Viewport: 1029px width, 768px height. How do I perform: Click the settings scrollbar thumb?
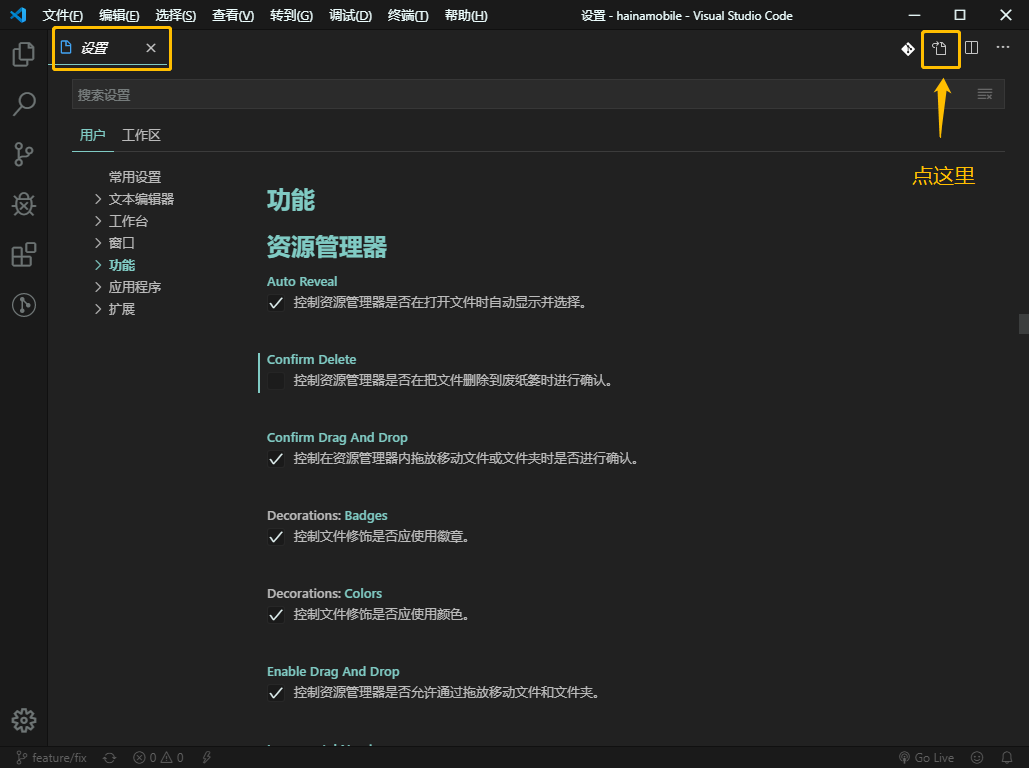point(1023,324)
